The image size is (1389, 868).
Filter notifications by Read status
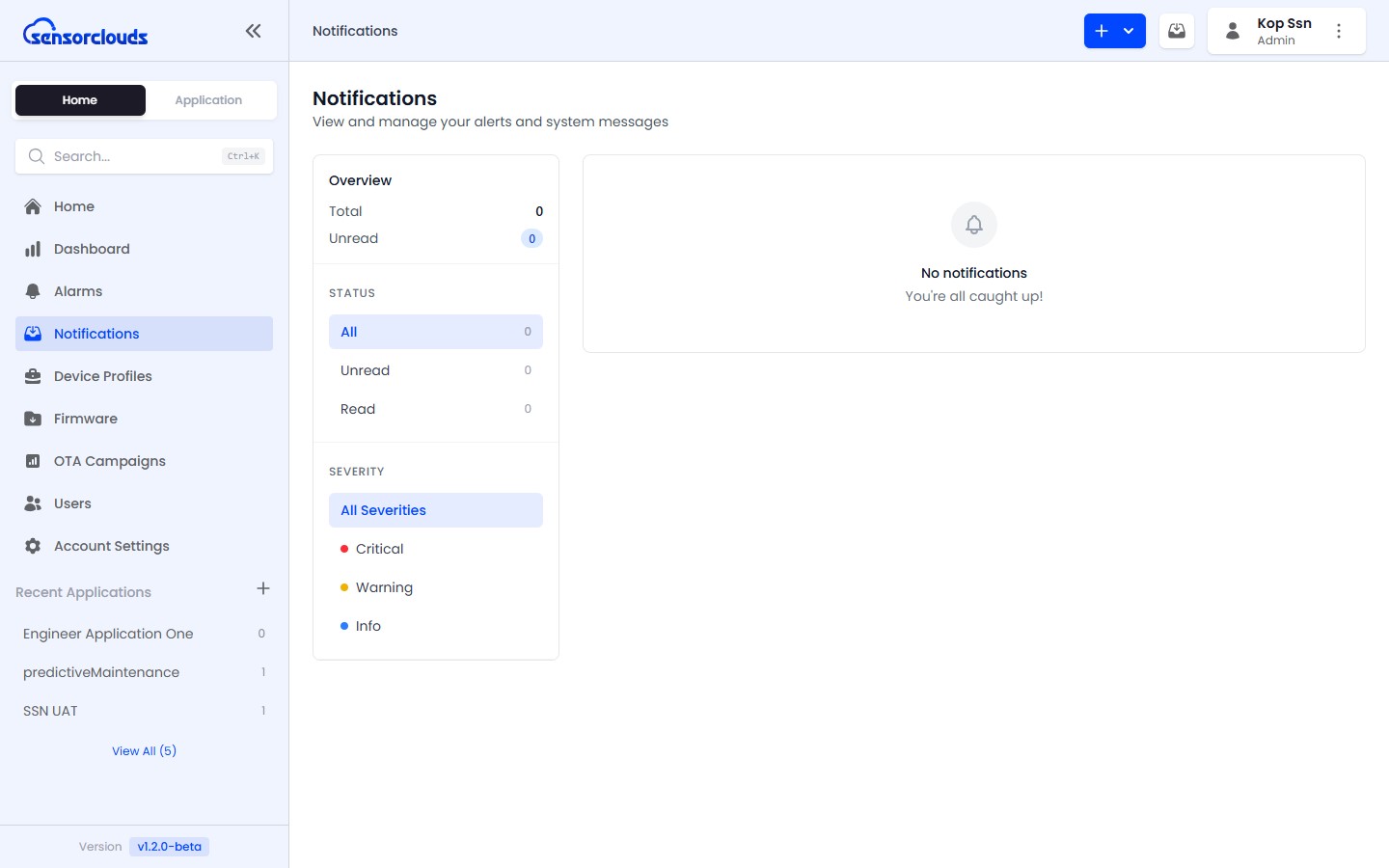pos(435,409)
